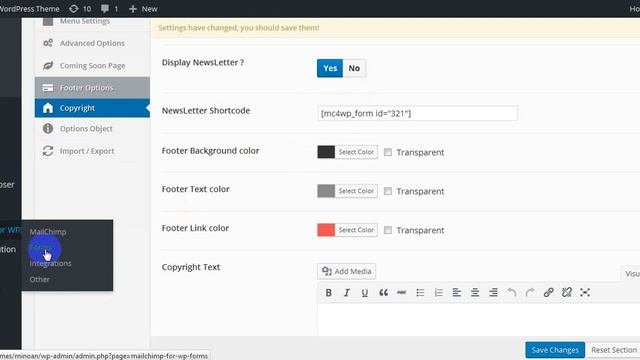Image resolution: width=640 pixels, height=360 pixels.
Task: Click the updates icon showing 10
Action: pyautogui.click(x=73, y=9)
